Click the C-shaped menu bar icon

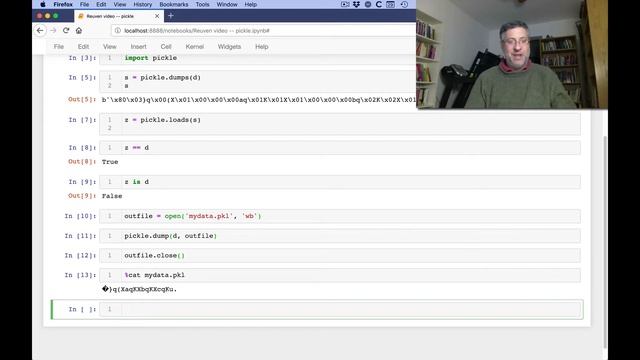point(378,4)
